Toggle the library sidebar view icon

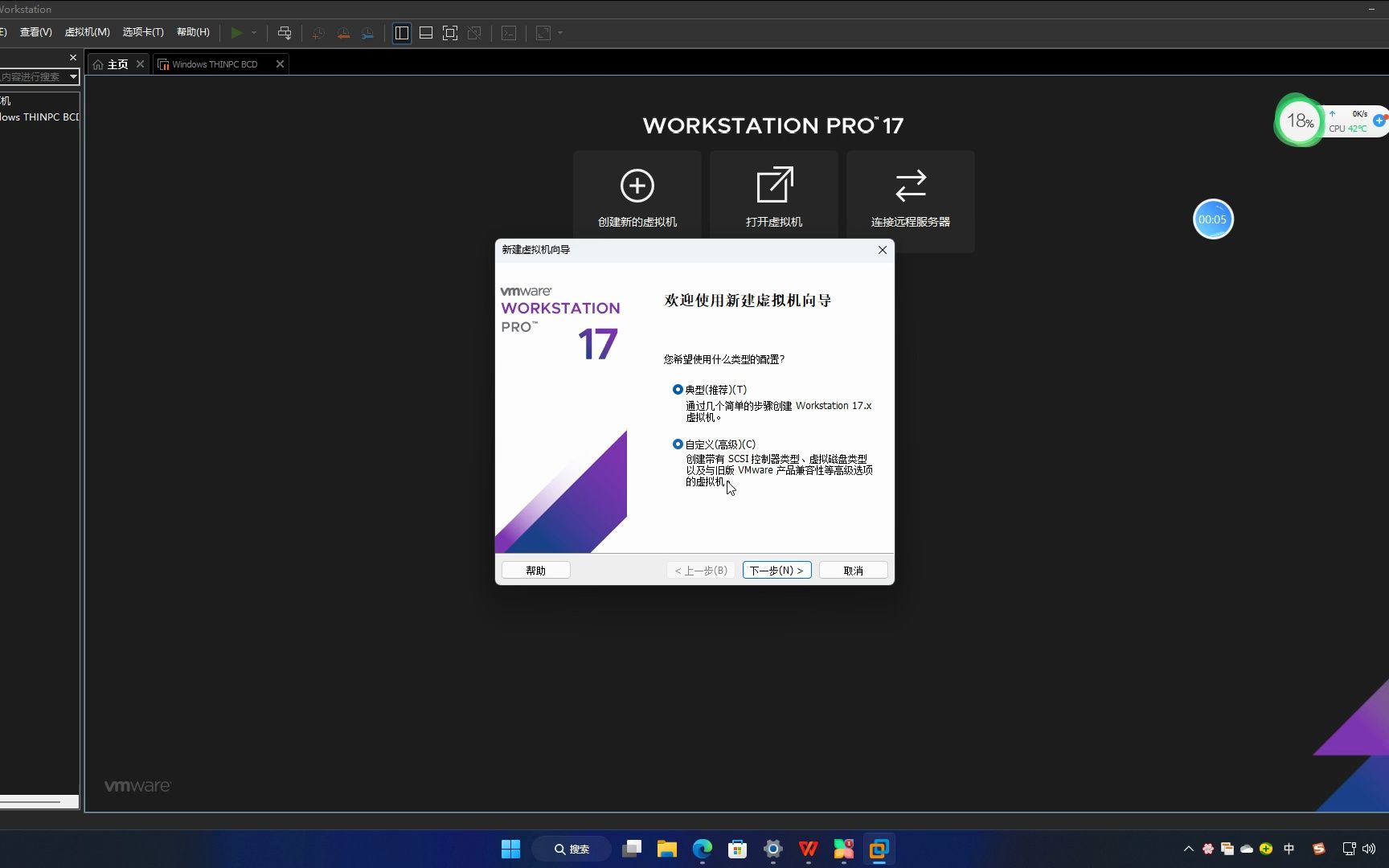(x=402, y=33)
